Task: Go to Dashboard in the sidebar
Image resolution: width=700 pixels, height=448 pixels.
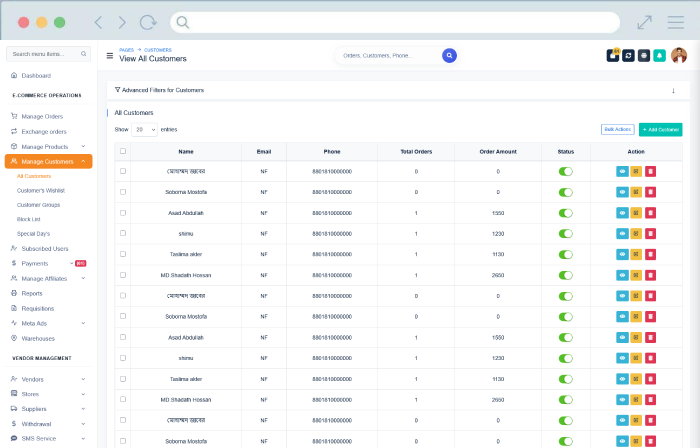Action: (36, 76)
